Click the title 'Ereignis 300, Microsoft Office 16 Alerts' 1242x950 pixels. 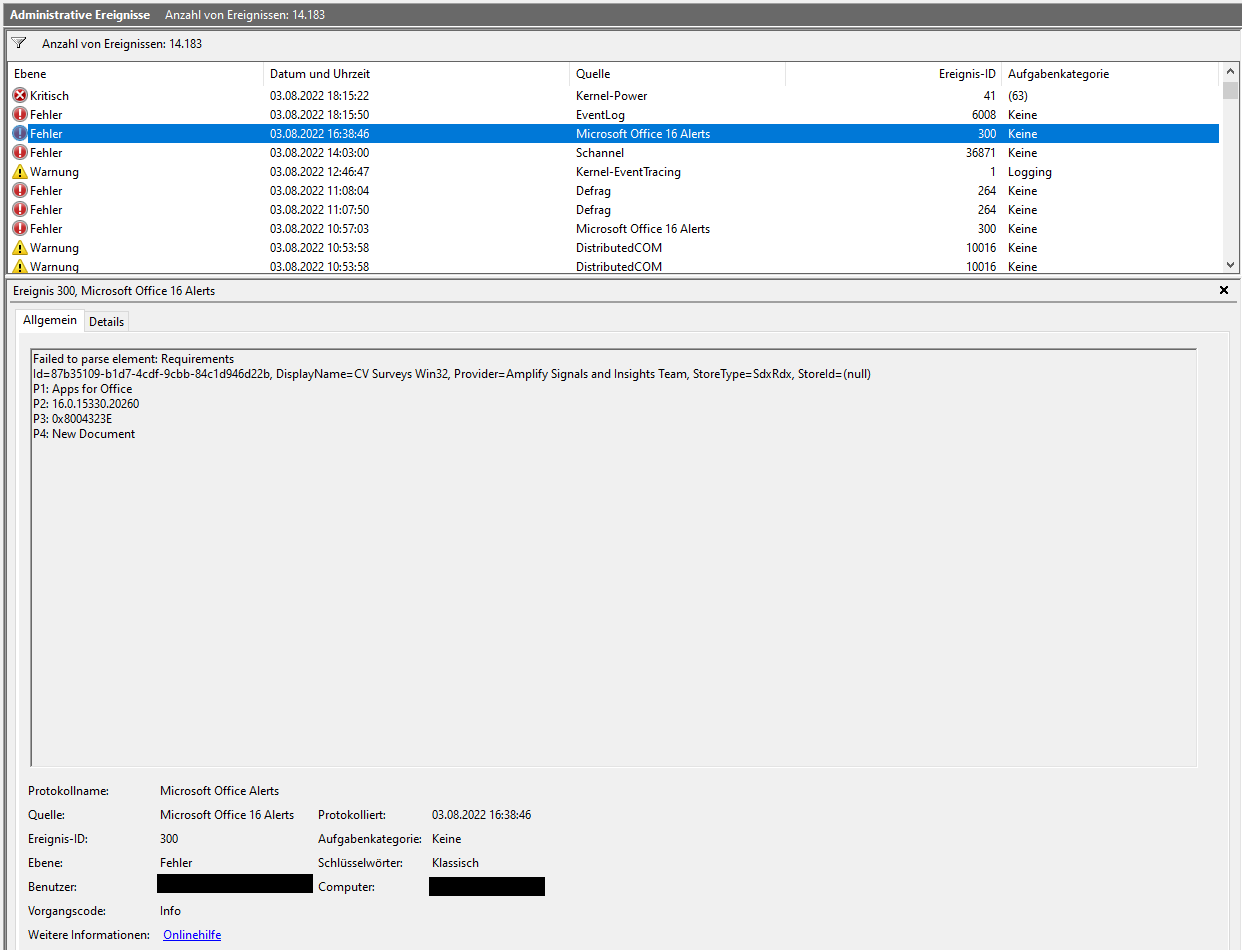click(x=114, y=291)
